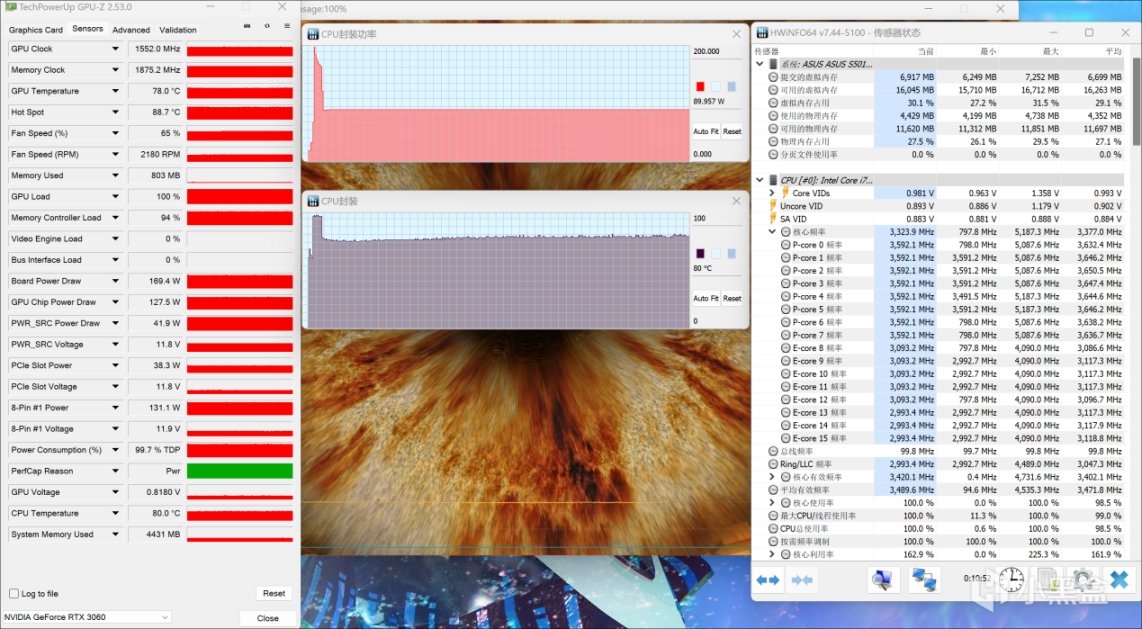This screenshot has height=629, width=1142.
Task: Click the GPU-Z screenshot camera icon
Action: 247,26
